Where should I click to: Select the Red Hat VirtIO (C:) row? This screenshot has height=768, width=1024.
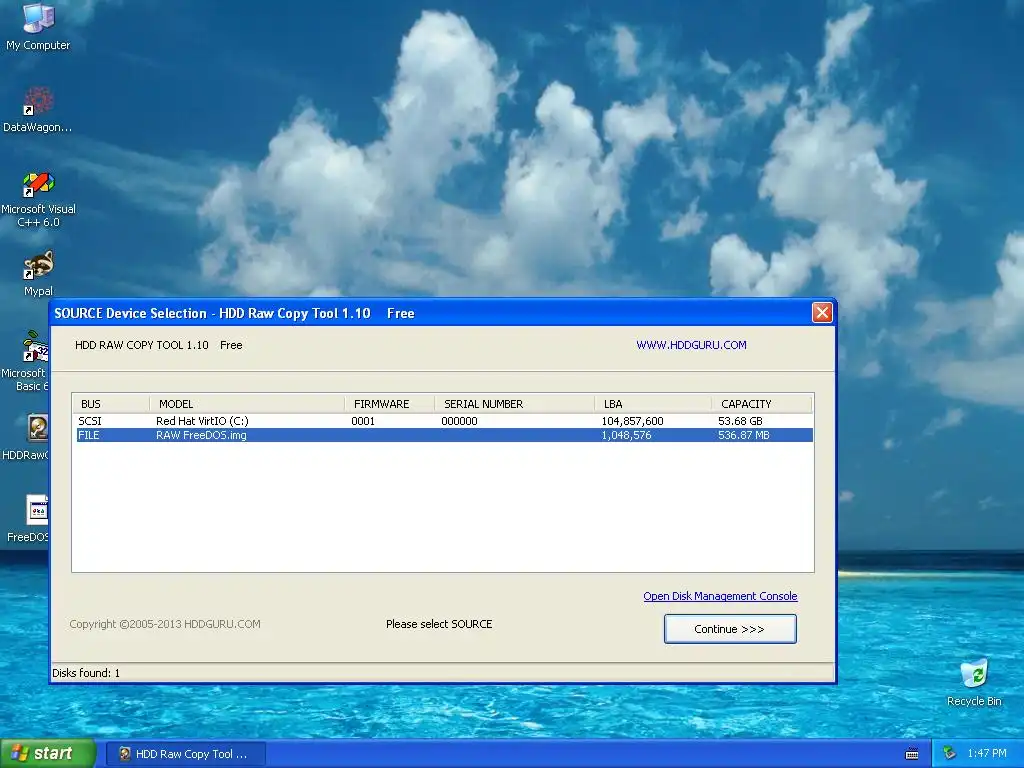coord(444,421)
